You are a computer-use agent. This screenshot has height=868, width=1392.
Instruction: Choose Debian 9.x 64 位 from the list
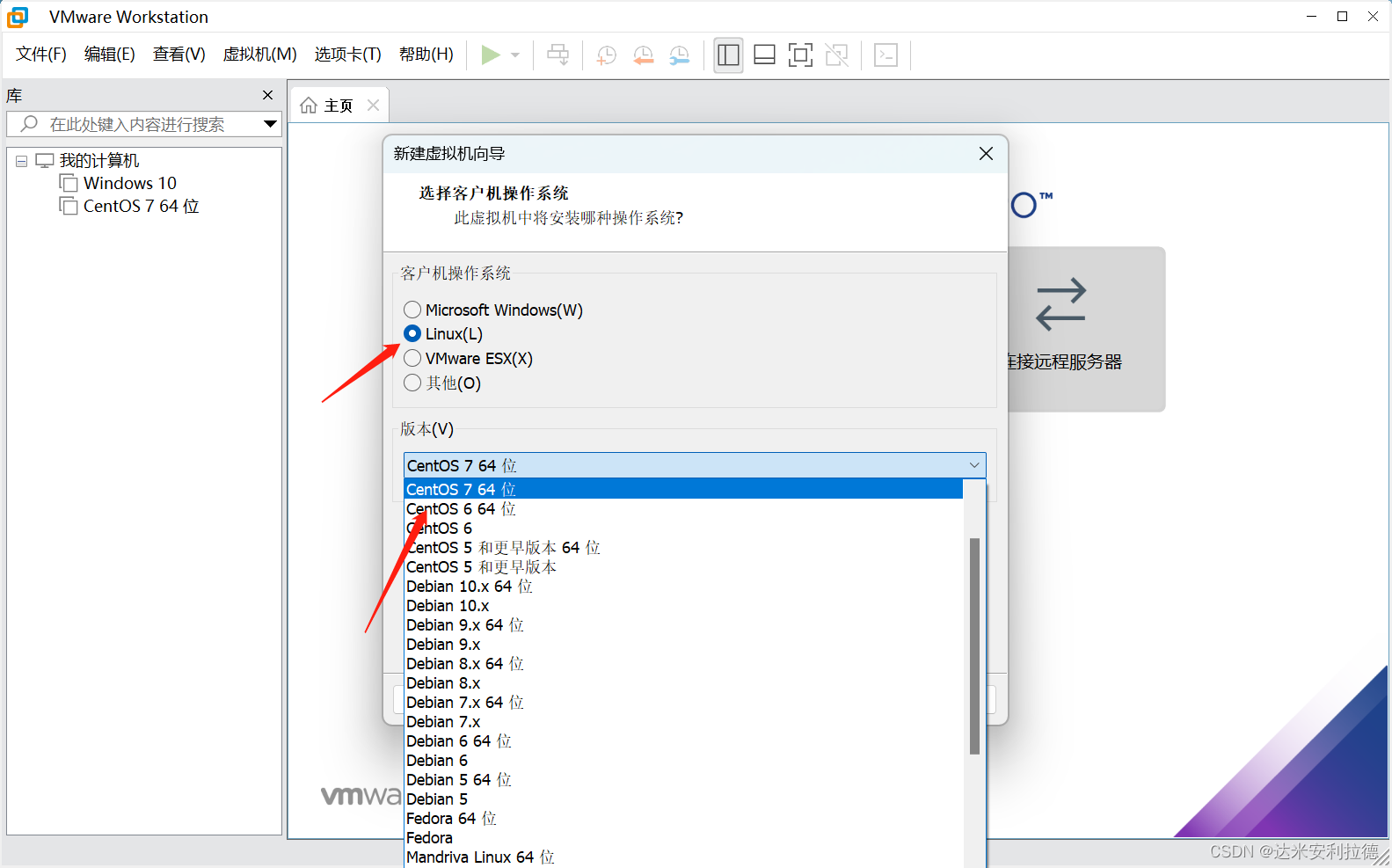click(683, 624)
